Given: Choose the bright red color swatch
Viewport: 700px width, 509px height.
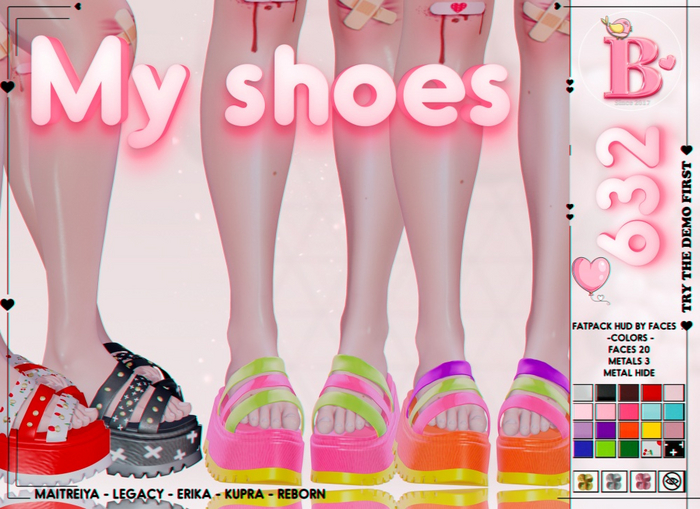Looking at the screenshot, I should pos(651,392).
